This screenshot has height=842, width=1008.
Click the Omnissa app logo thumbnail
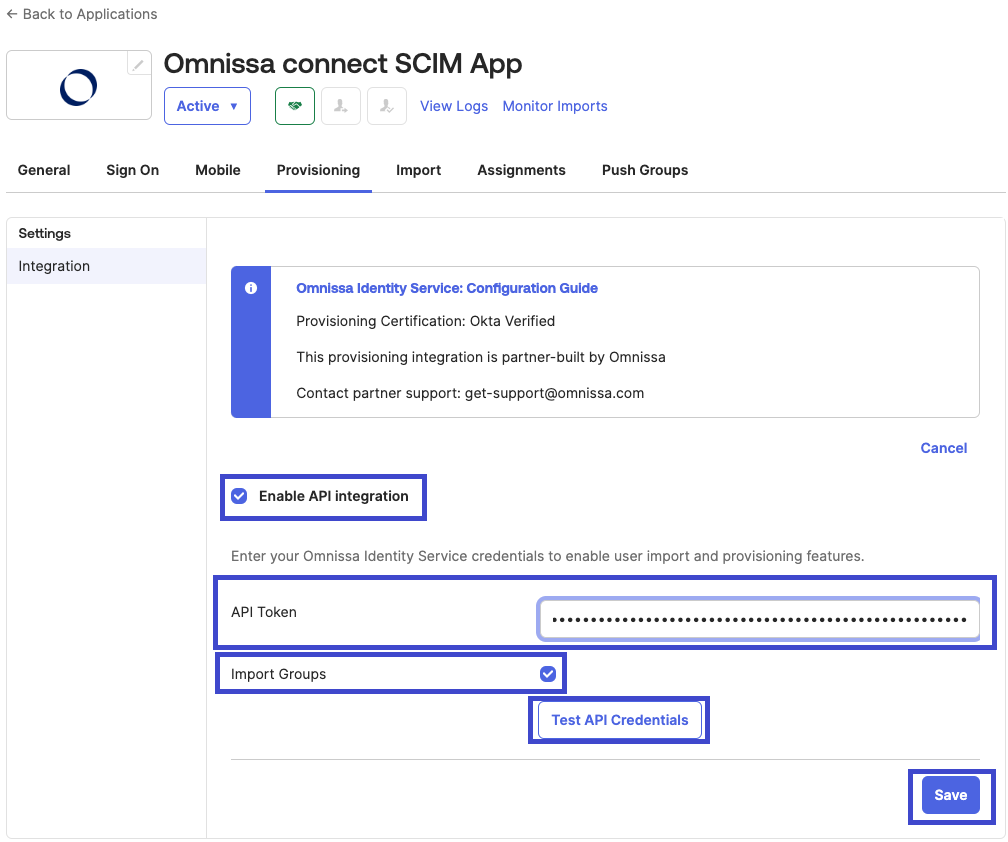coord(79,85)
